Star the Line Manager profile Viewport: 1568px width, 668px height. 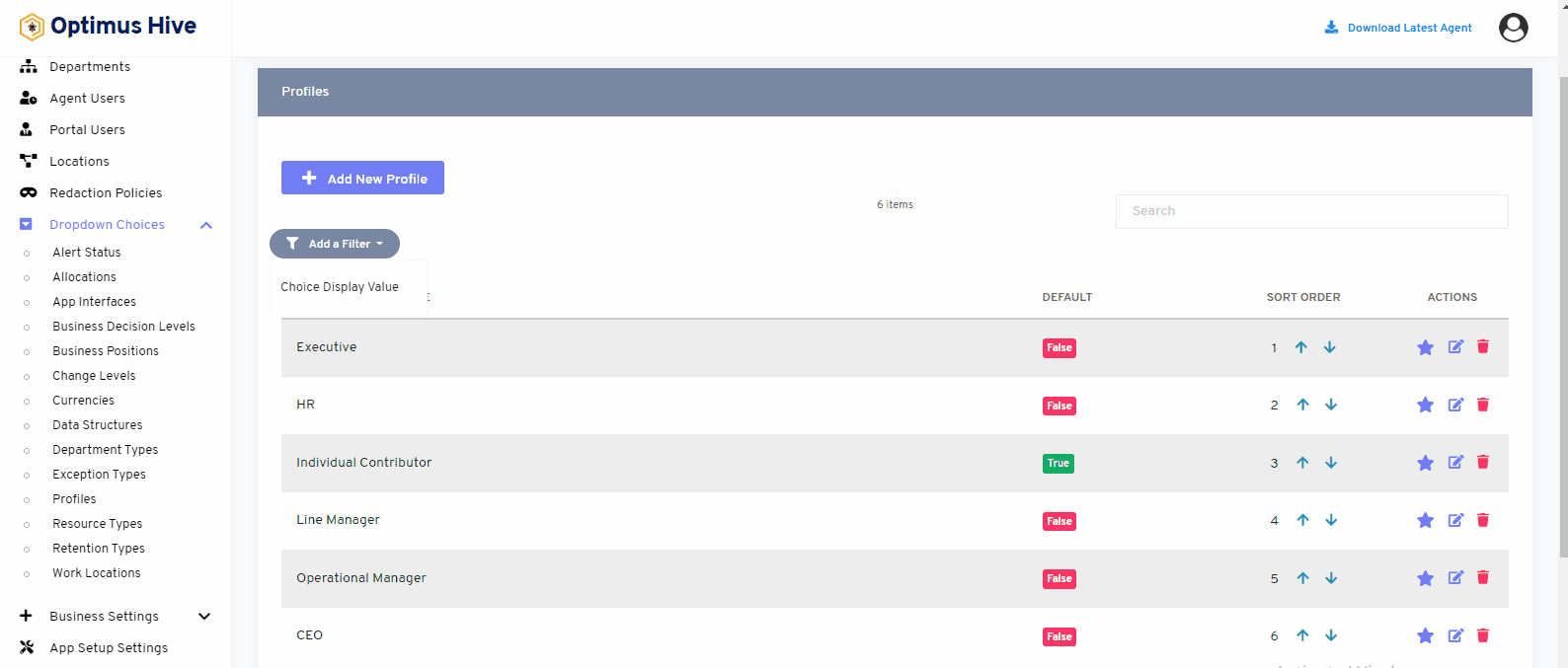tap(1425, 521)
